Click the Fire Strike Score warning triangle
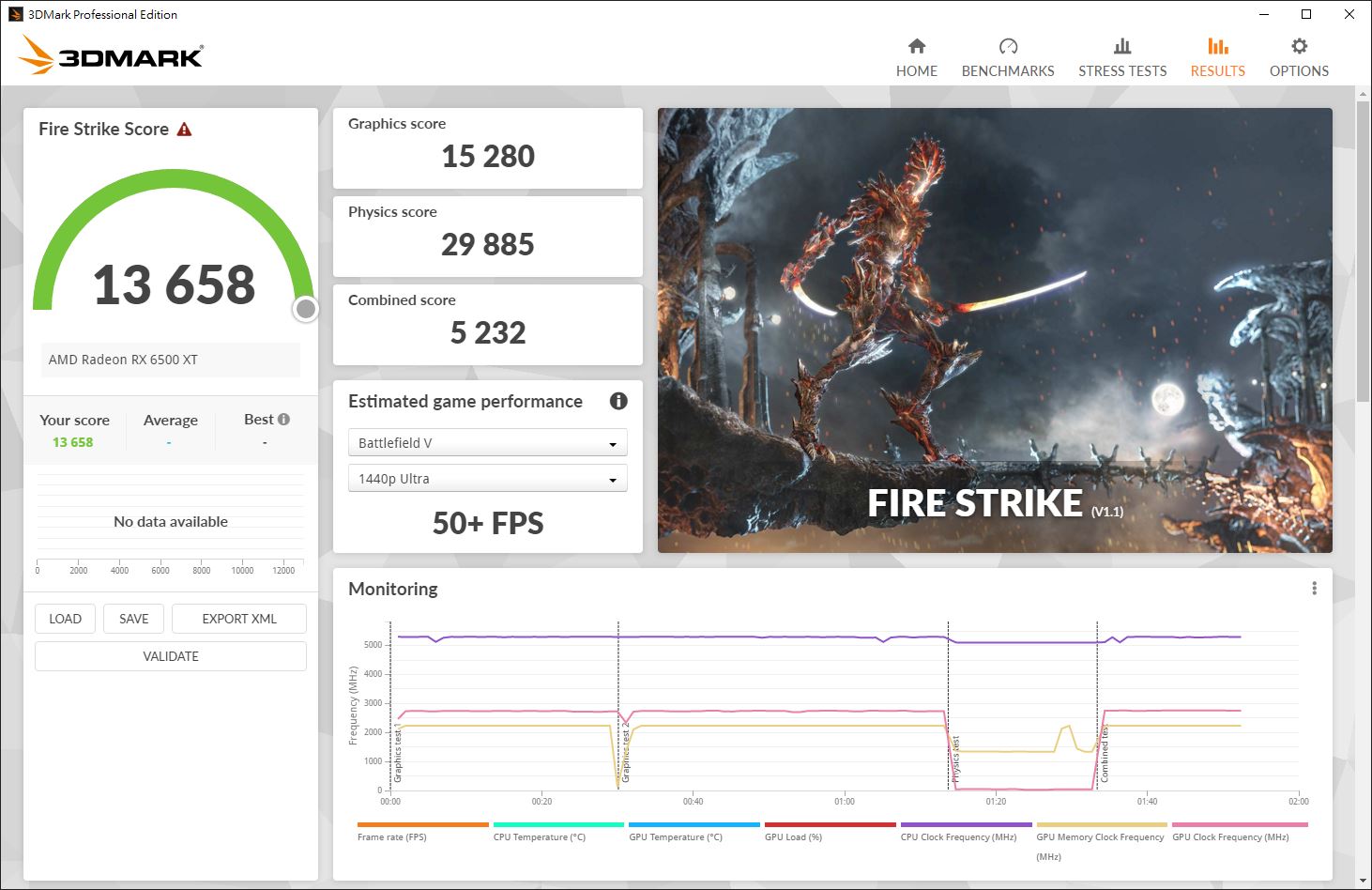 [x=184, y=130]
